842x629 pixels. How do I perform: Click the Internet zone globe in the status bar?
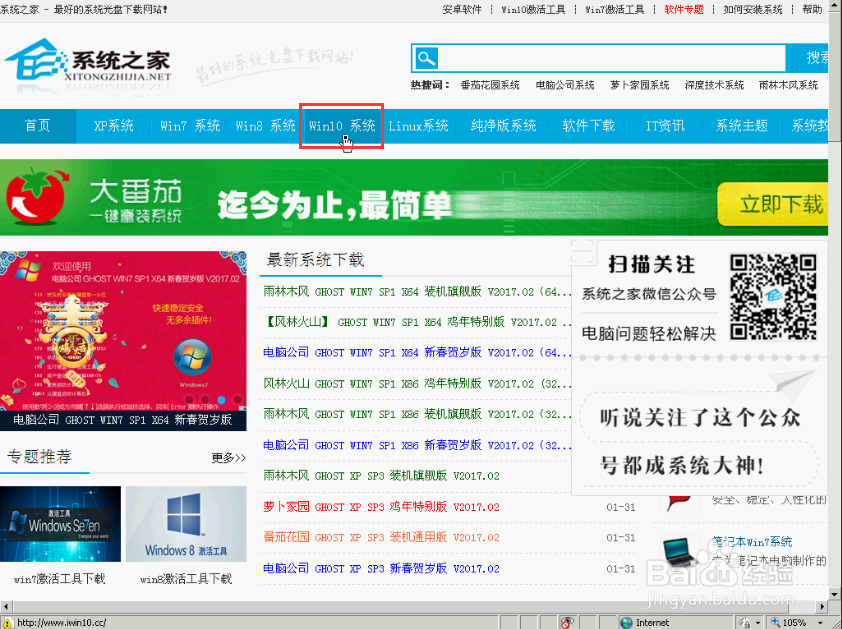click(626, 623)
